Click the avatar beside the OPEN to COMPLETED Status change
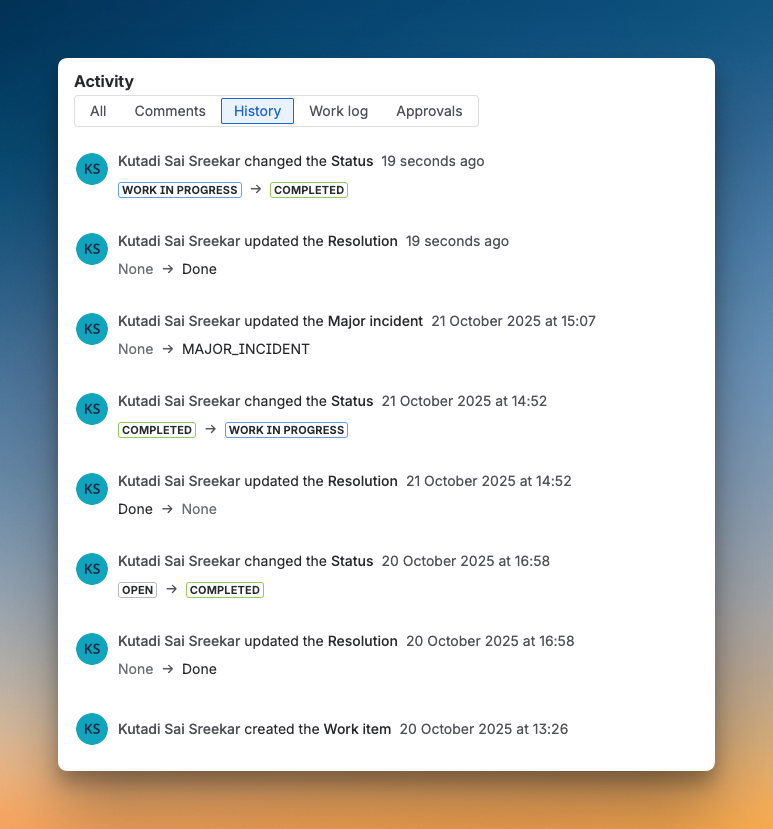Screen dimensions: 773x829 coord(92,569)
